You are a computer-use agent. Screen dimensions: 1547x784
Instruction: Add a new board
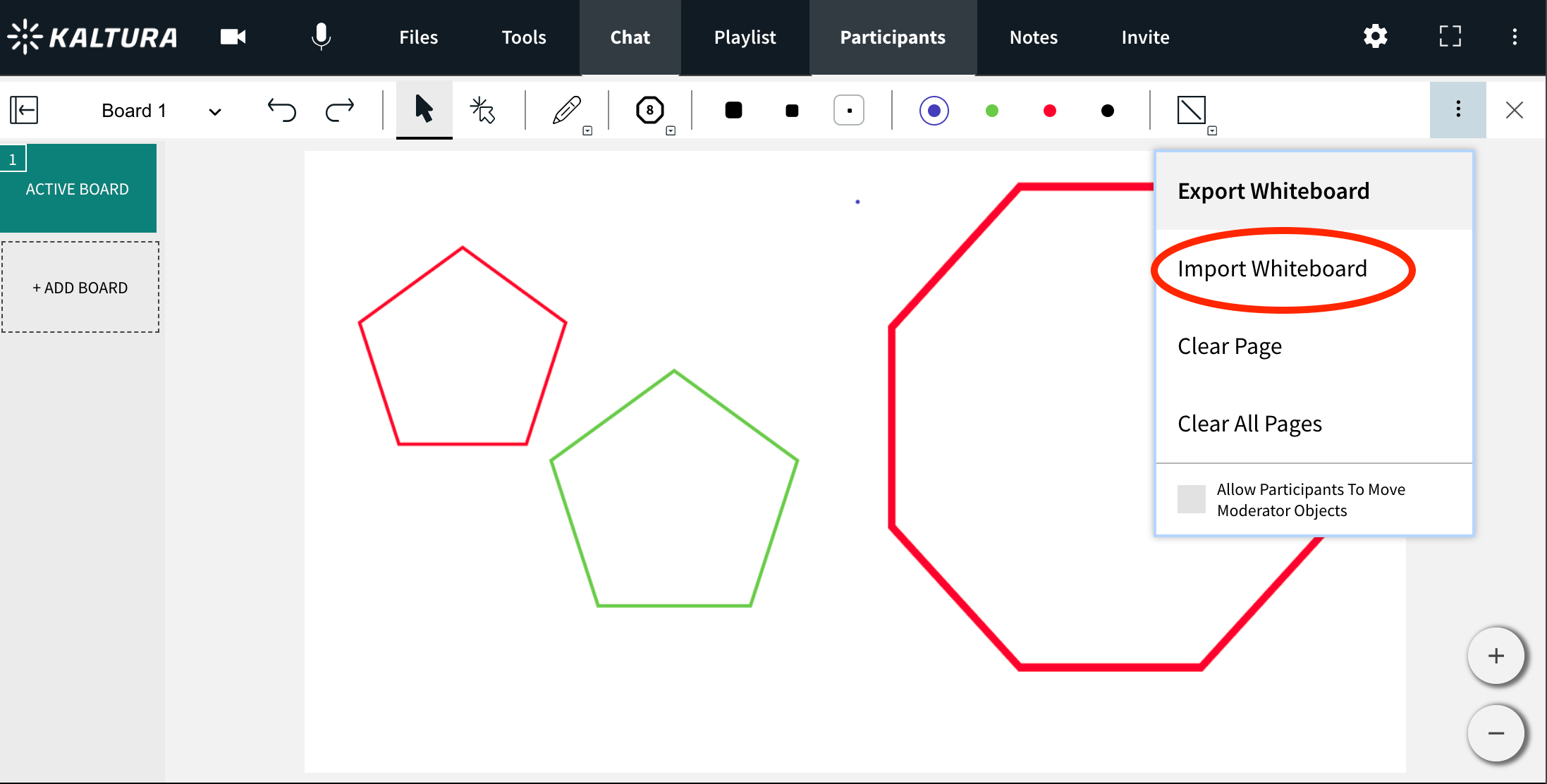(x=80, y=288)
